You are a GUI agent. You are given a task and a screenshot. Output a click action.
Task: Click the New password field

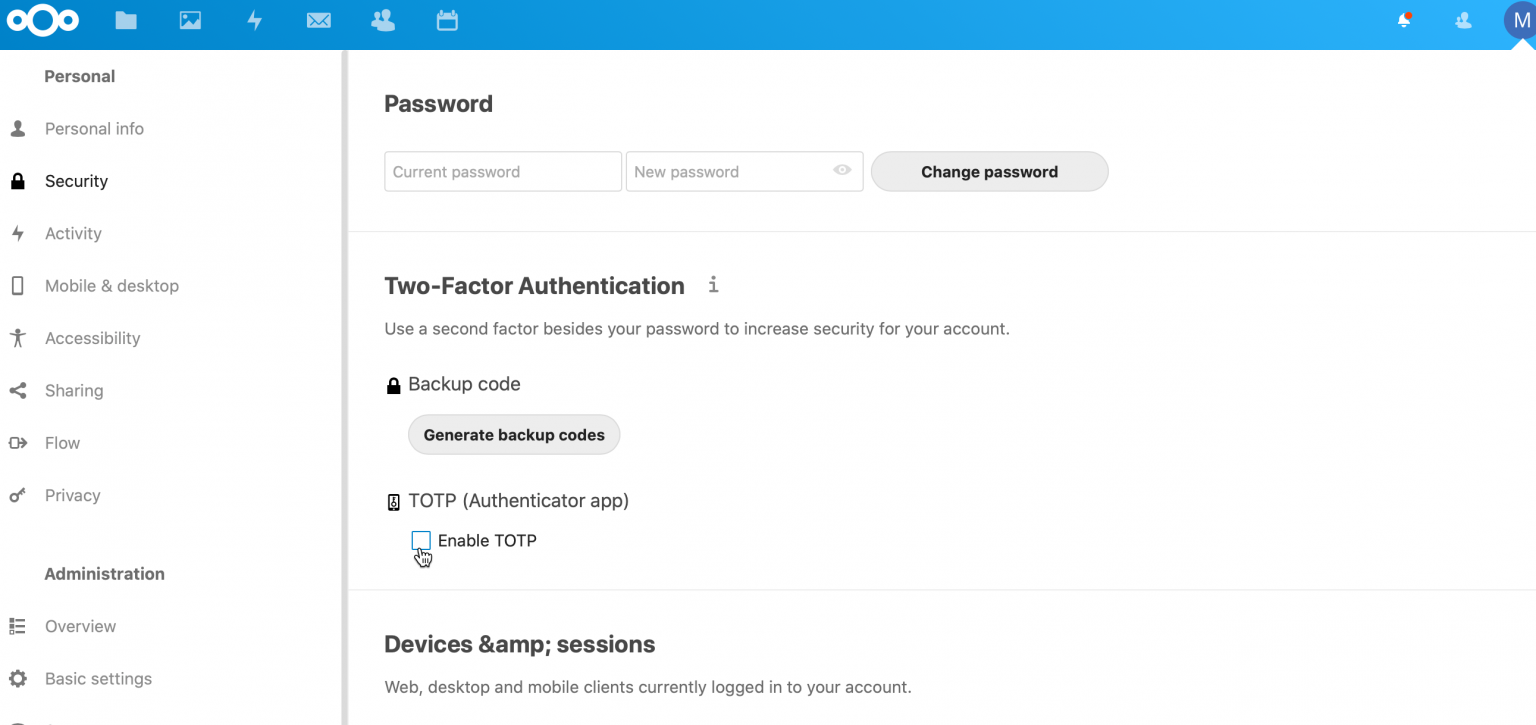click(730, 171)
